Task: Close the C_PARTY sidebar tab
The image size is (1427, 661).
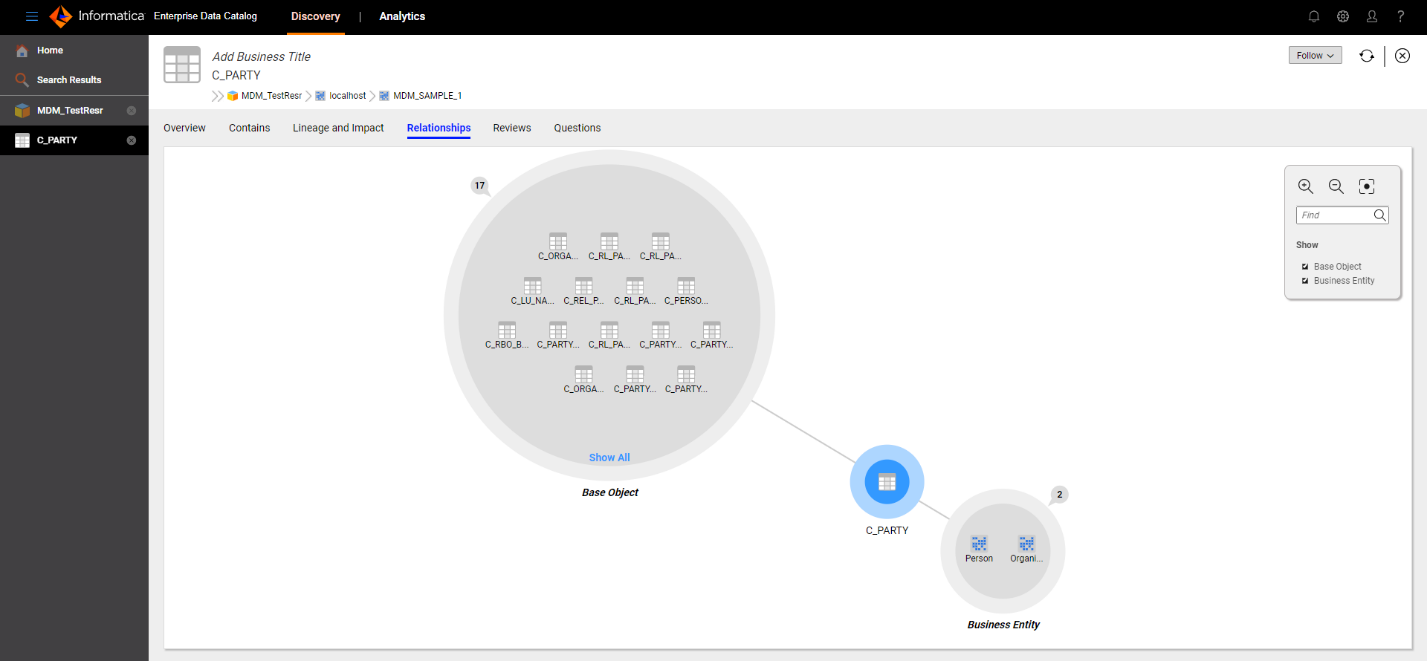Action: (x=131, y=140)
